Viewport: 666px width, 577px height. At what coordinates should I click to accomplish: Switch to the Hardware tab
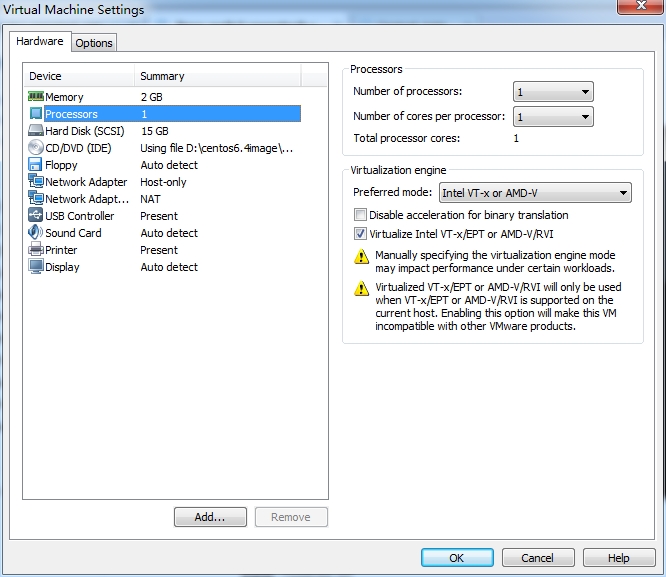40,41
